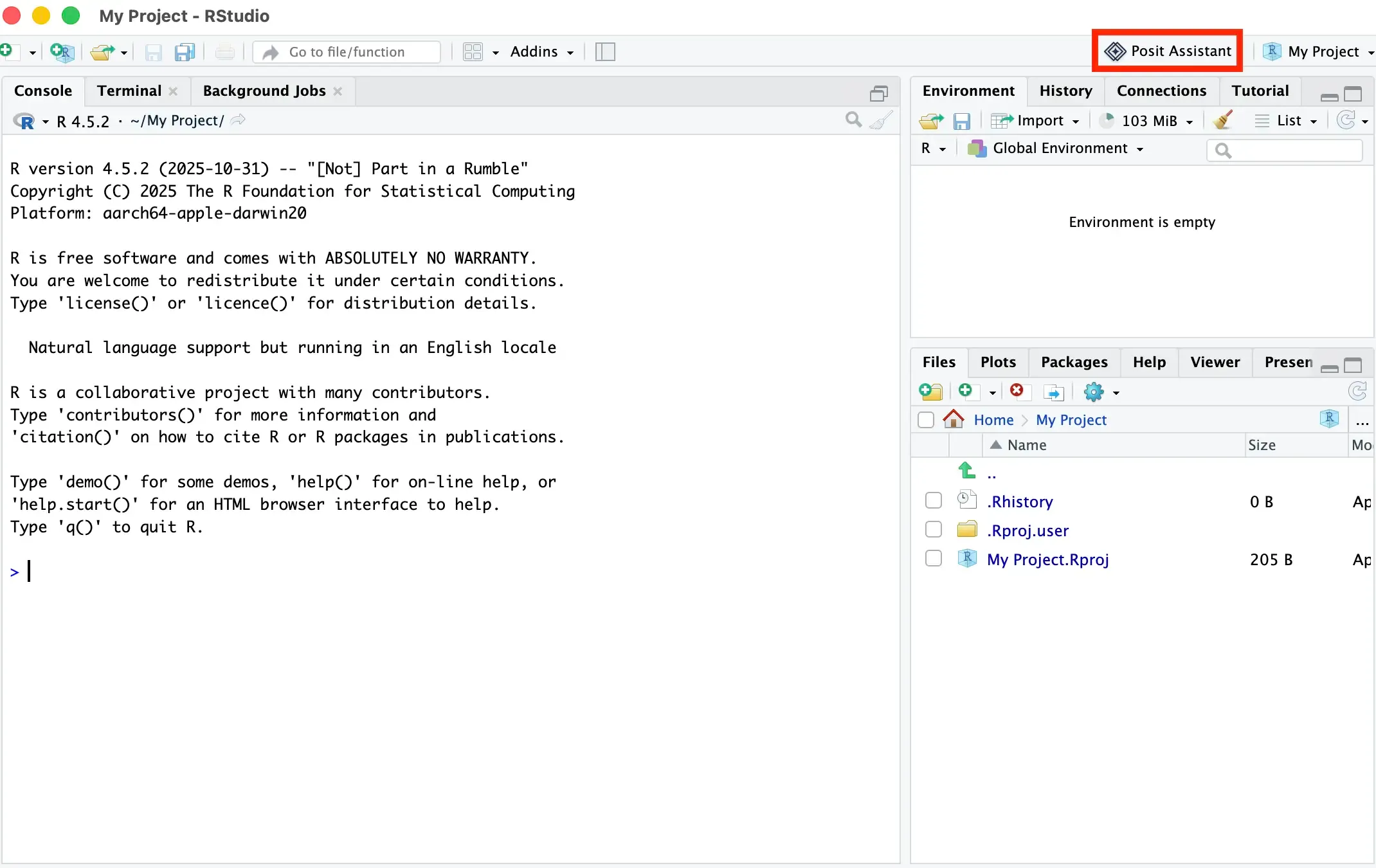Create a new project with the R cube icon
This screenshot has height=868, width=1376.
pos(62,52)
